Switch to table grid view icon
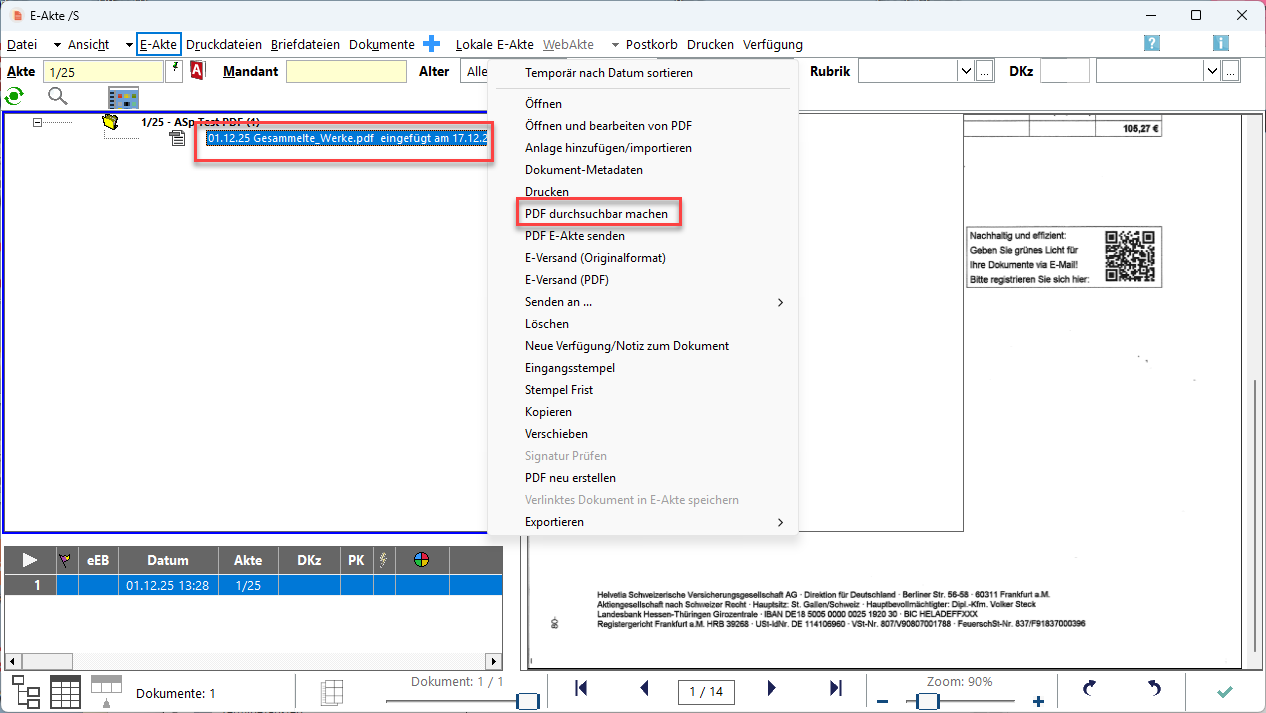Viewport: 1266px width, 713px height. tap(65, 692)
